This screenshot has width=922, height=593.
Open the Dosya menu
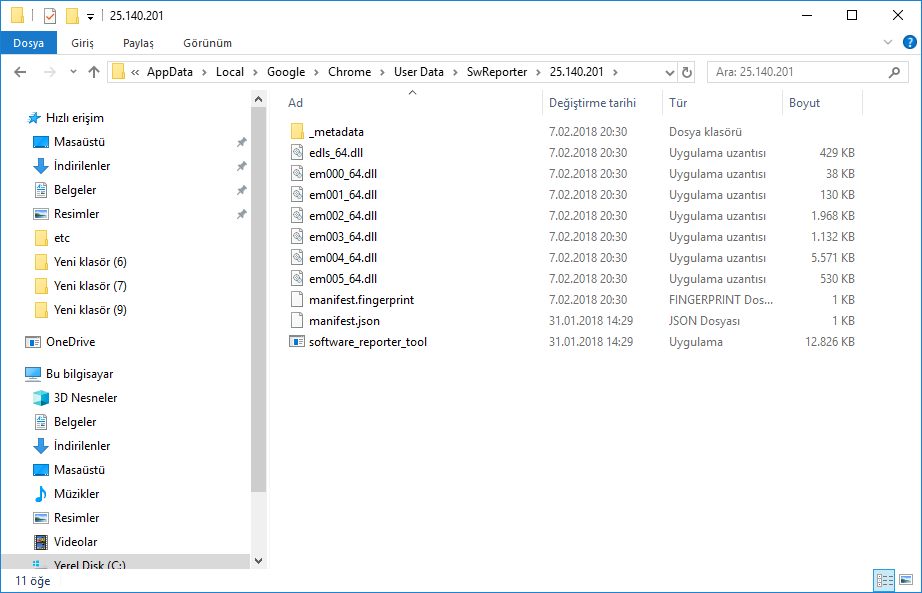point(30,43)
